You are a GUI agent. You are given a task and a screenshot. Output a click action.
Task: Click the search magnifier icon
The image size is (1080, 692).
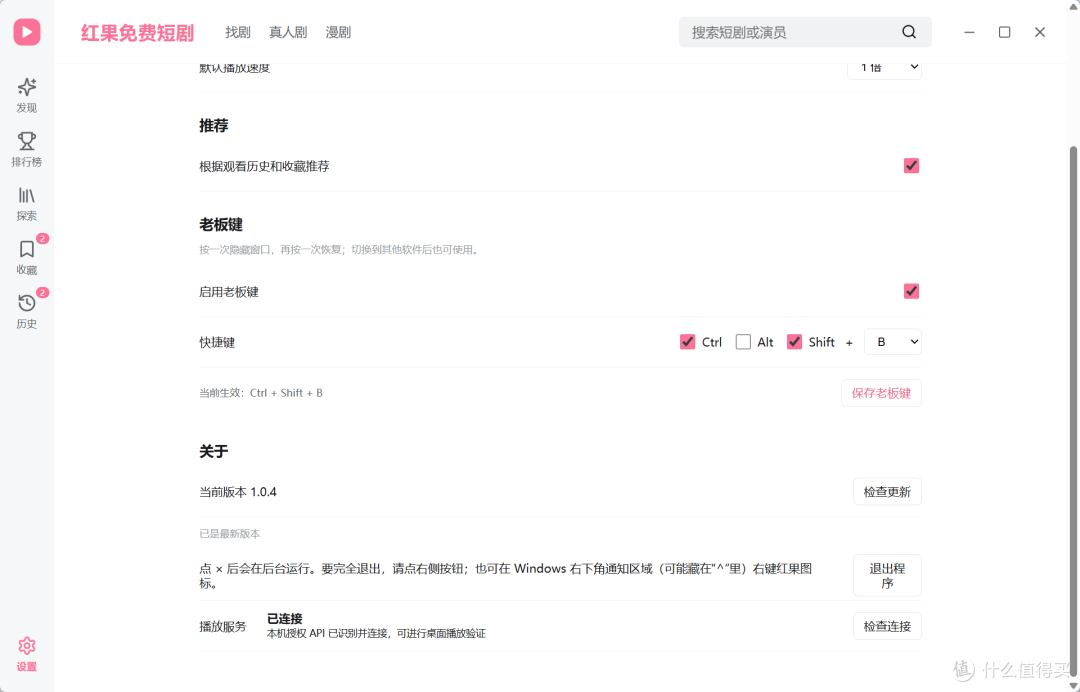pyautogui.click(x=909, y=32)
